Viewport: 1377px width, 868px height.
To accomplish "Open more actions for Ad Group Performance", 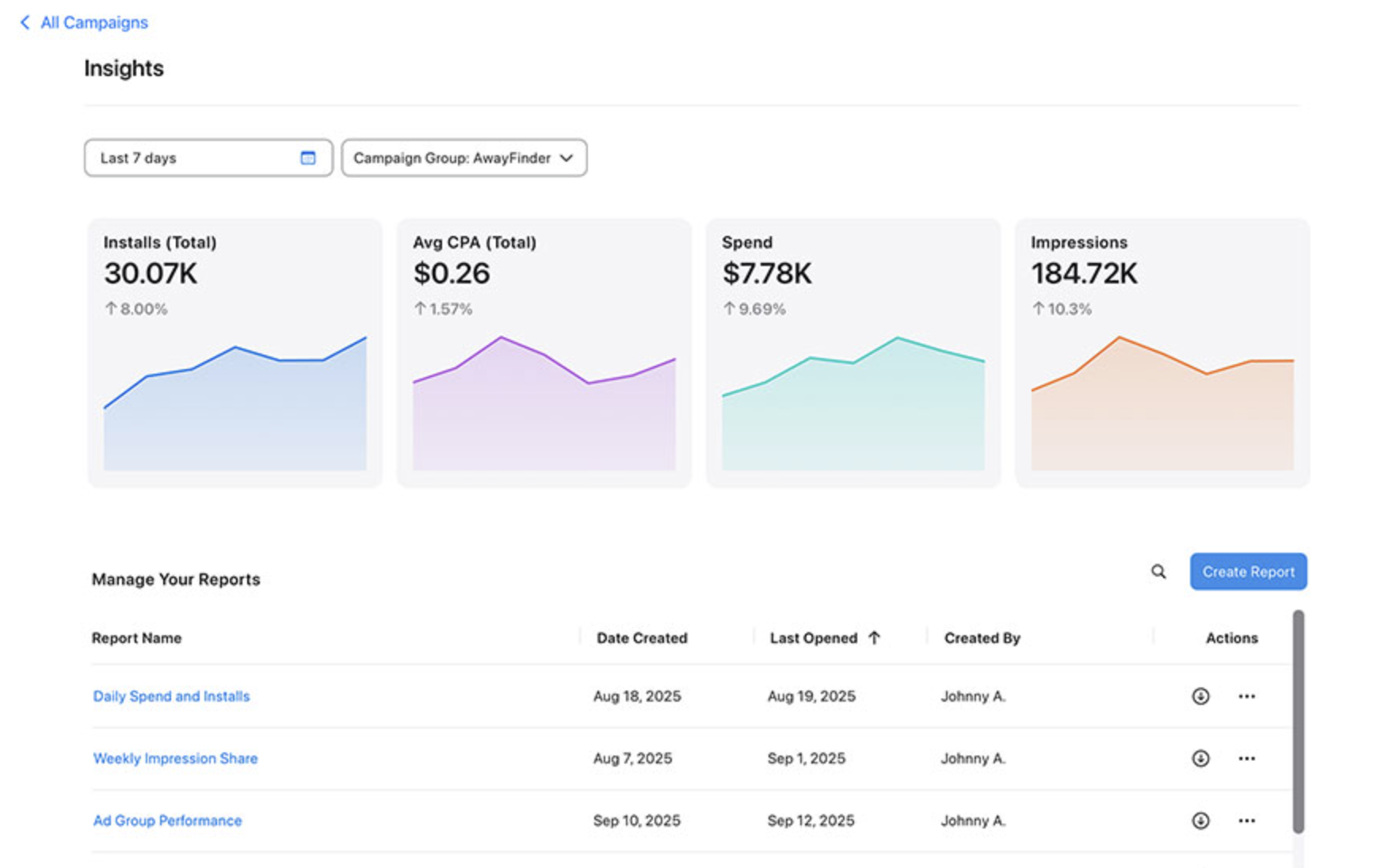I will (x=1246, y=820).
